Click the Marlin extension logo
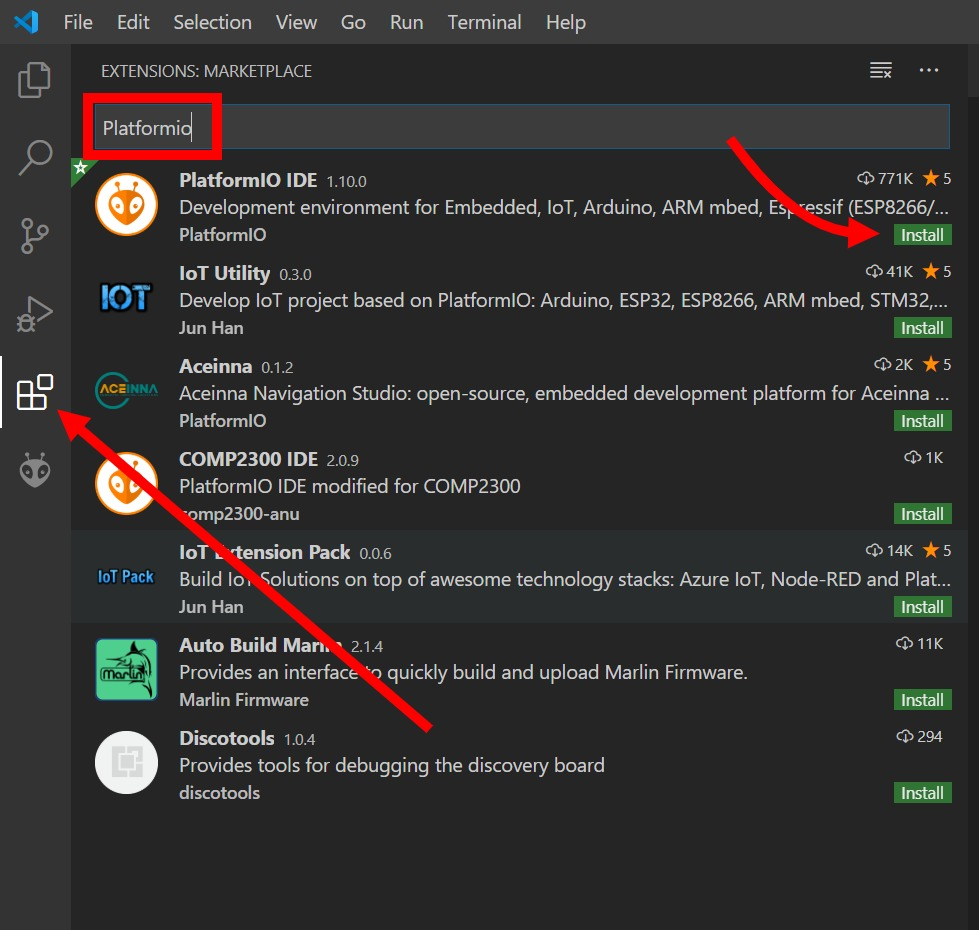This screenshot has height=930, width=979. tap(126, 669)
